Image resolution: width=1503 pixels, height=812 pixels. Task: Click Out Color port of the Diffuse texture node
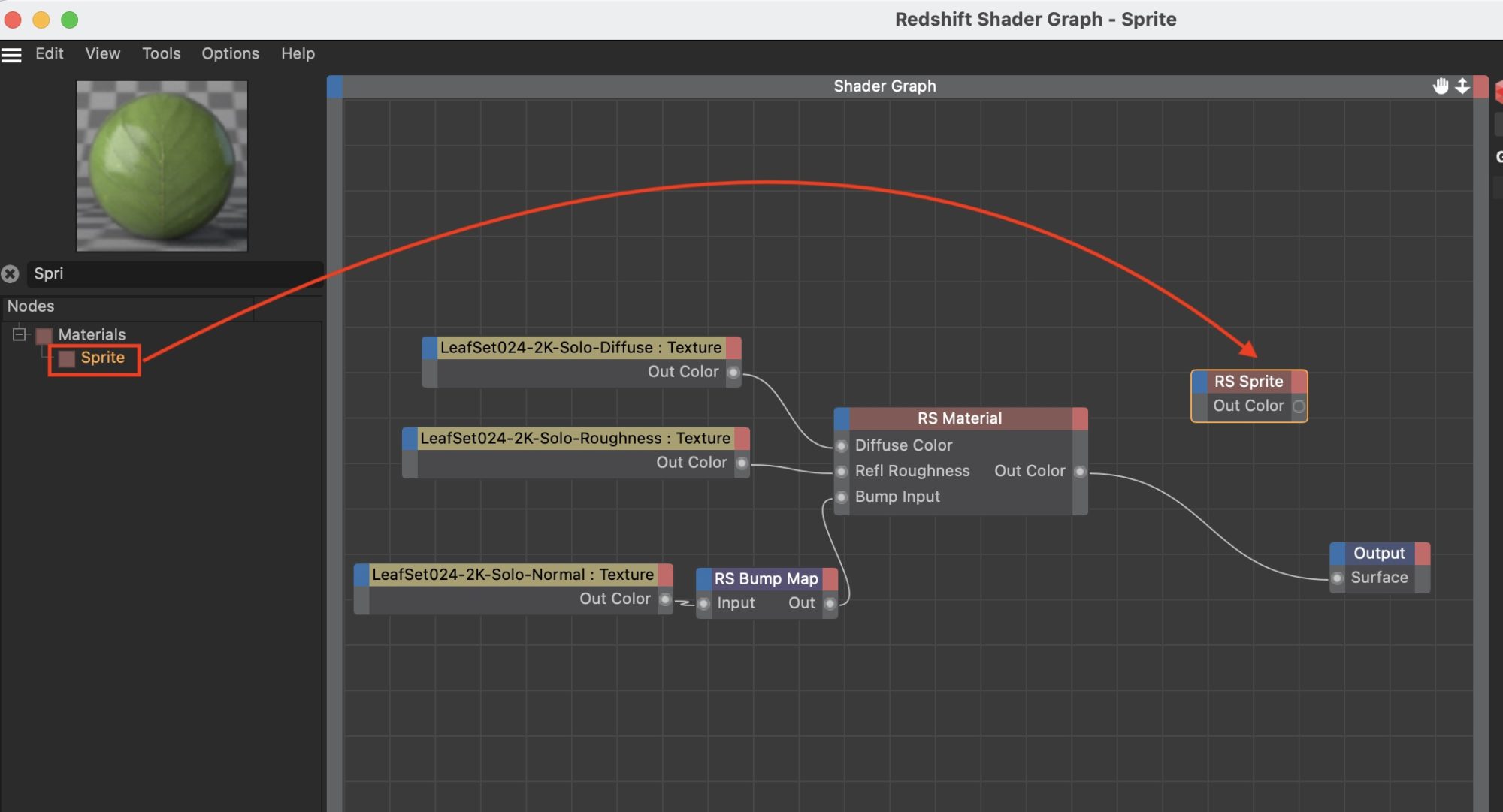(733, 372)
